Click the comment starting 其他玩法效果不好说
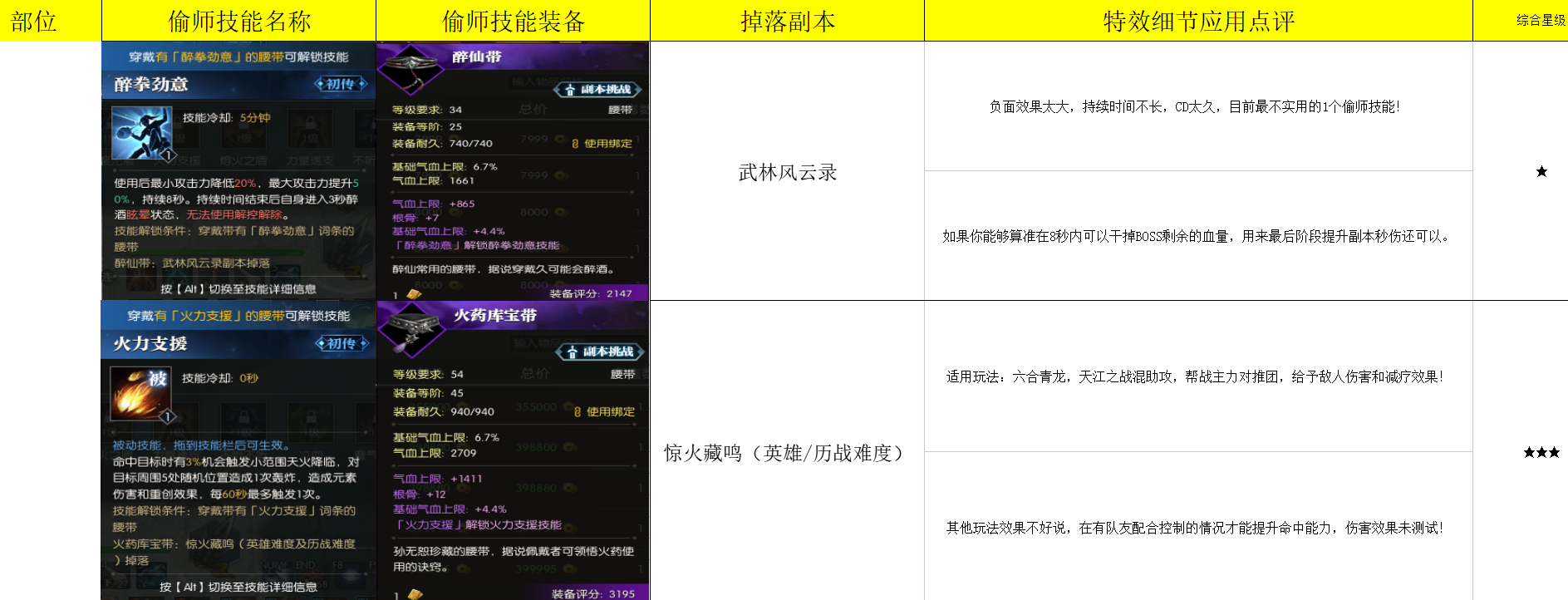 [x=1195, y=528]
